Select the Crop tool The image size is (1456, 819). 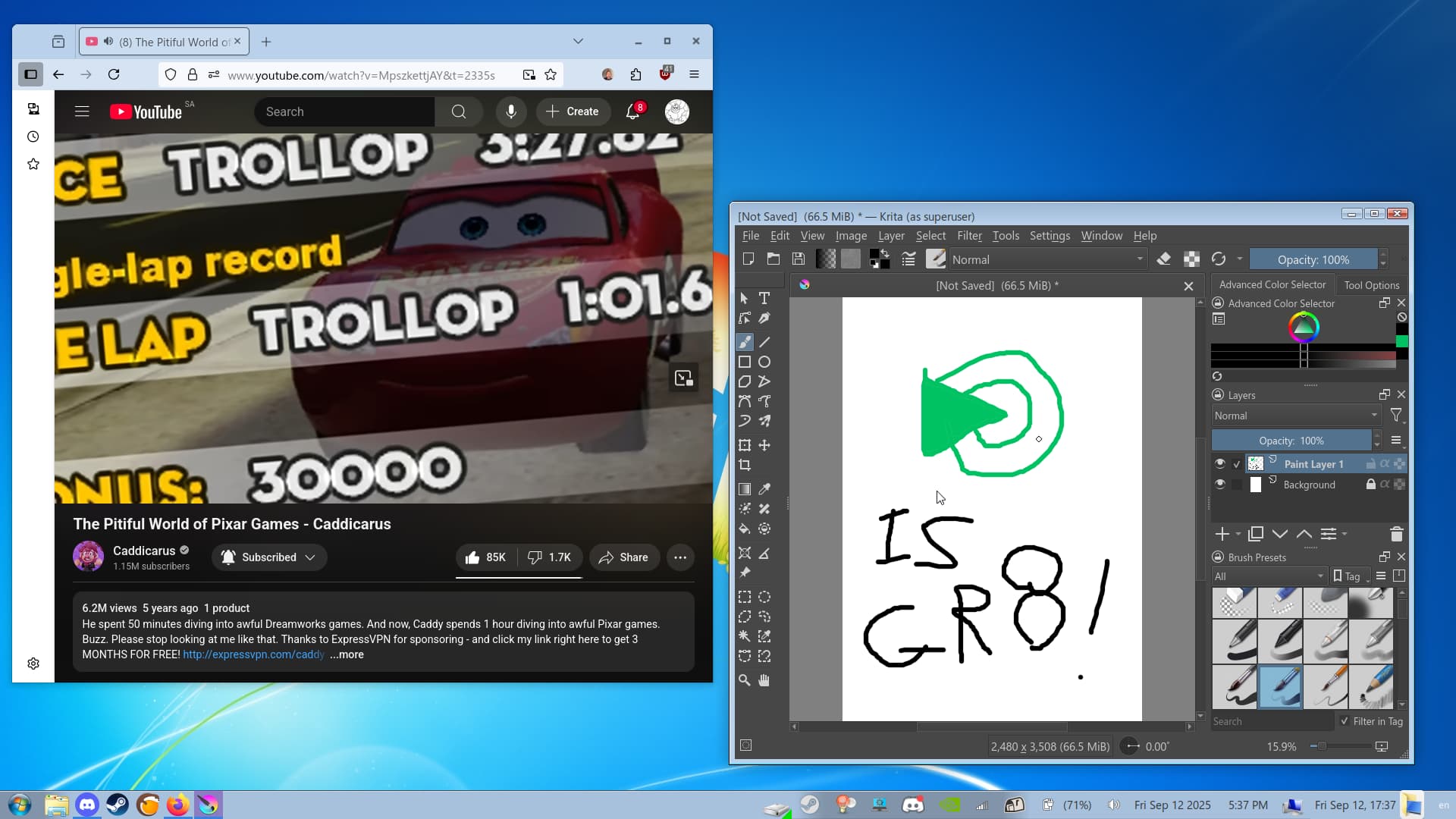coord(745,465)
